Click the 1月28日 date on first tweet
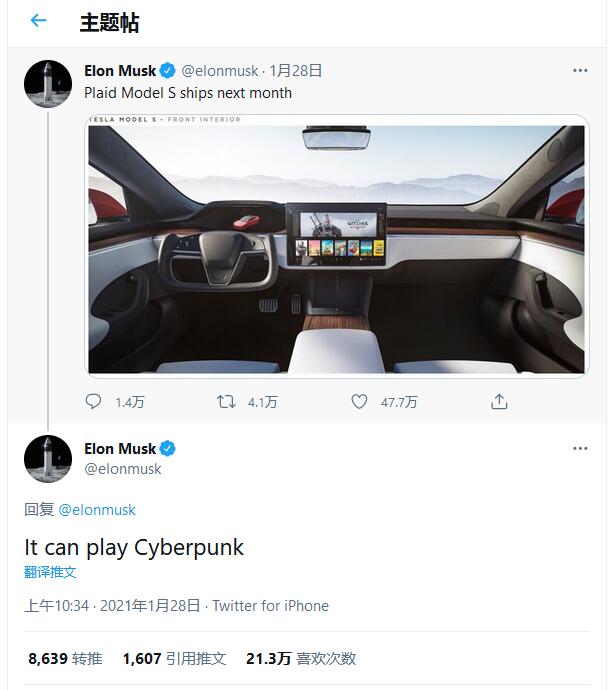 [x=296, y=71]
